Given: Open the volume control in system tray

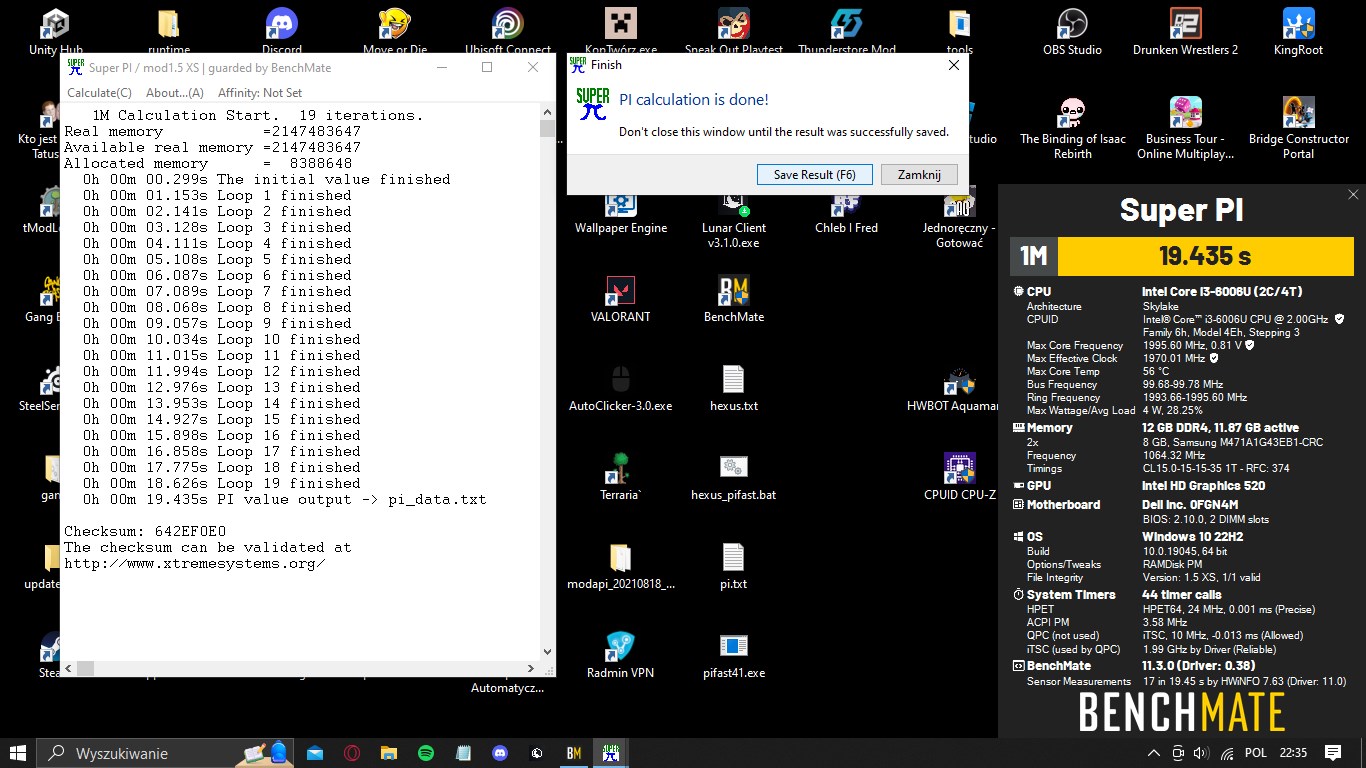Looking at the screenshot, I should click(1201, 753).
